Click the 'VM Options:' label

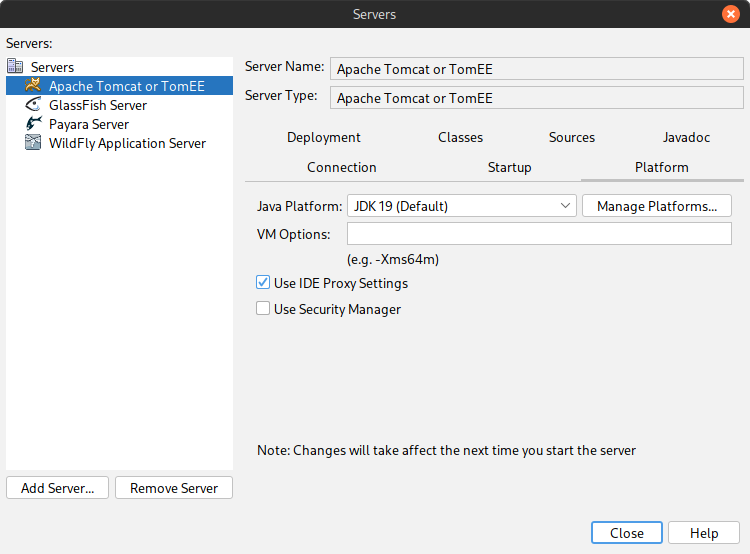tap(294, 234)
